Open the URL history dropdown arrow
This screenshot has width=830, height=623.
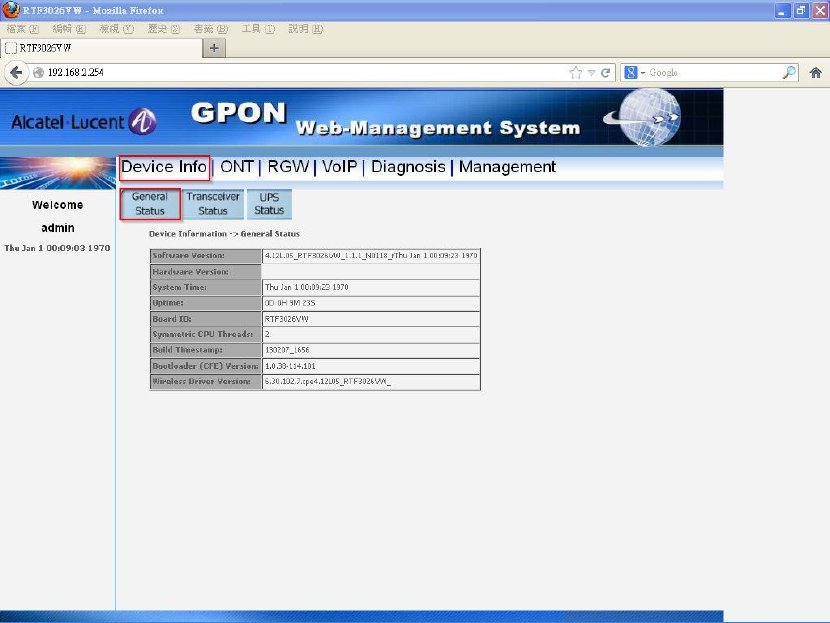click(591, 73)
